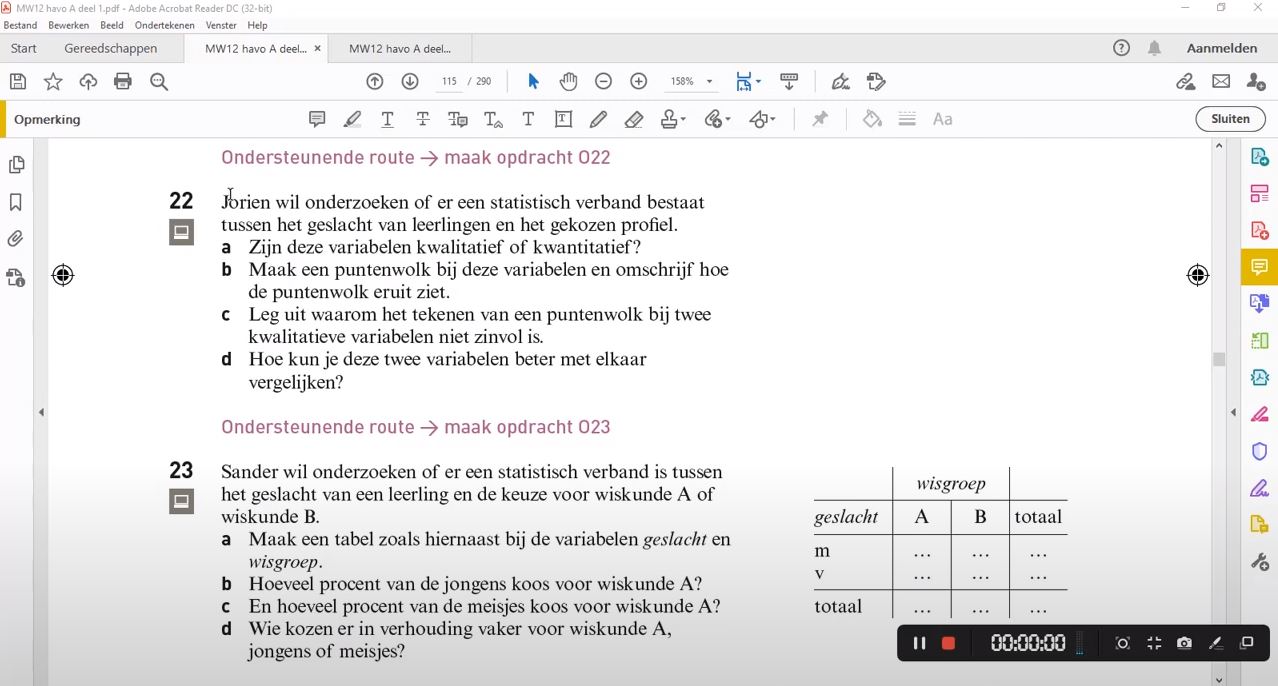Open the Beeld menu
Image resolution: width=1278 pixels, height=686 pixels.
112,25
